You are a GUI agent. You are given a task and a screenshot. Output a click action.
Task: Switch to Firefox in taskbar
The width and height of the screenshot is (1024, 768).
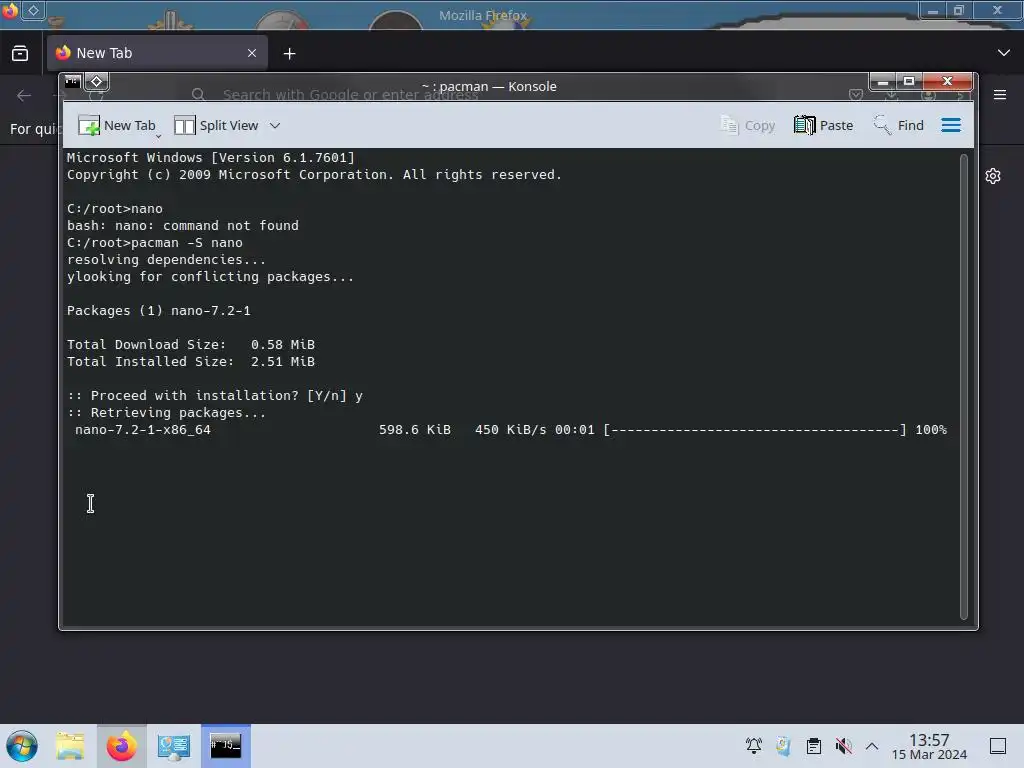point(121,746)
